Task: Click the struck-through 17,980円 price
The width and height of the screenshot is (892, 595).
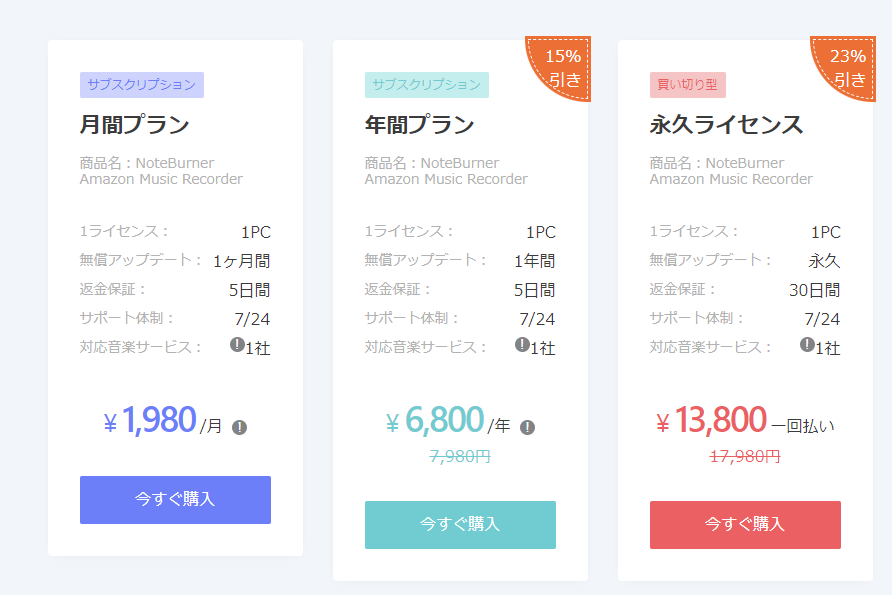Action: 745,456
